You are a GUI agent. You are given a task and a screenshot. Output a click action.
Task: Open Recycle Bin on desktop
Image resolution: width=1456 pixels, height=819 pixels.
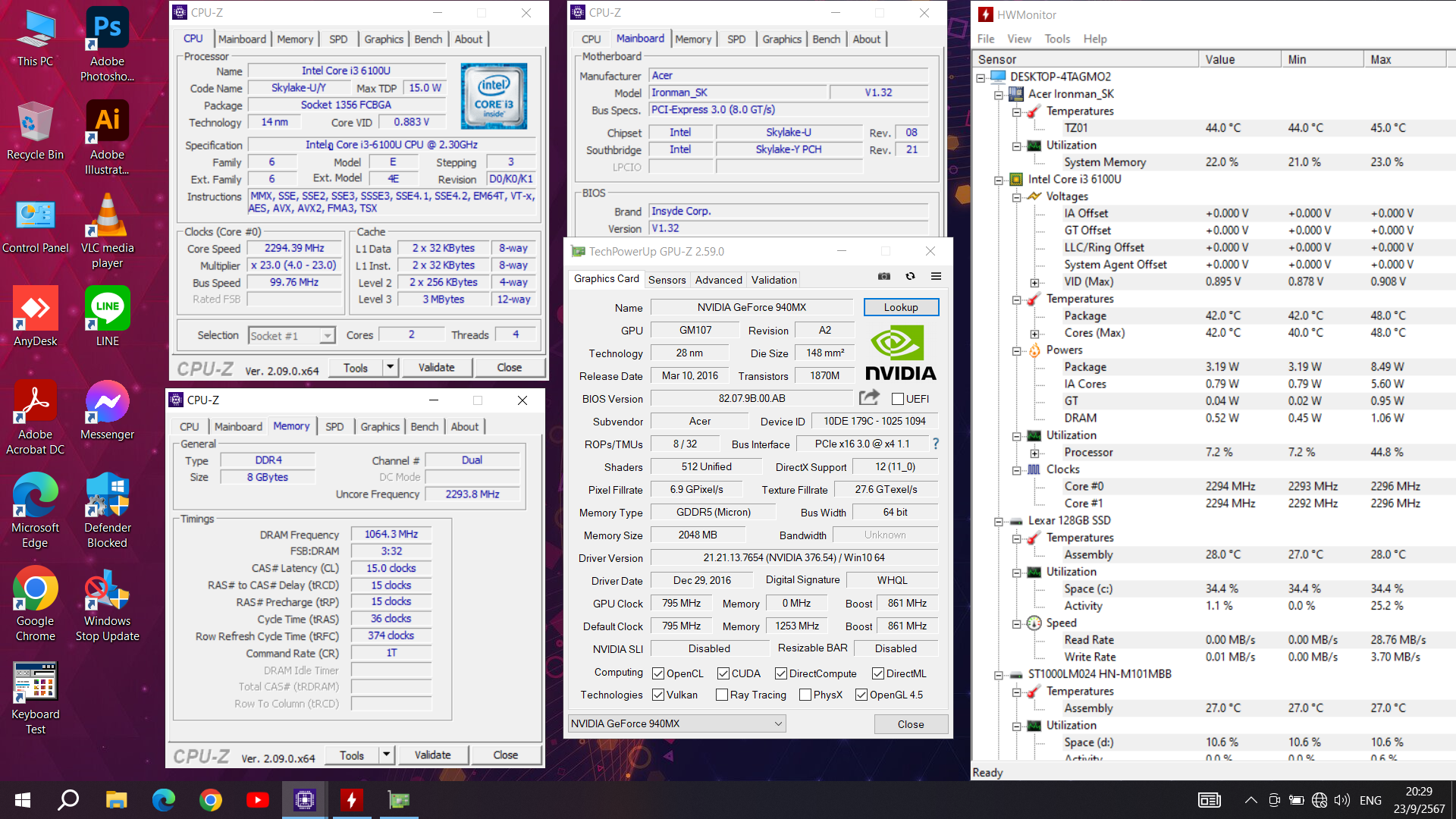35,130
